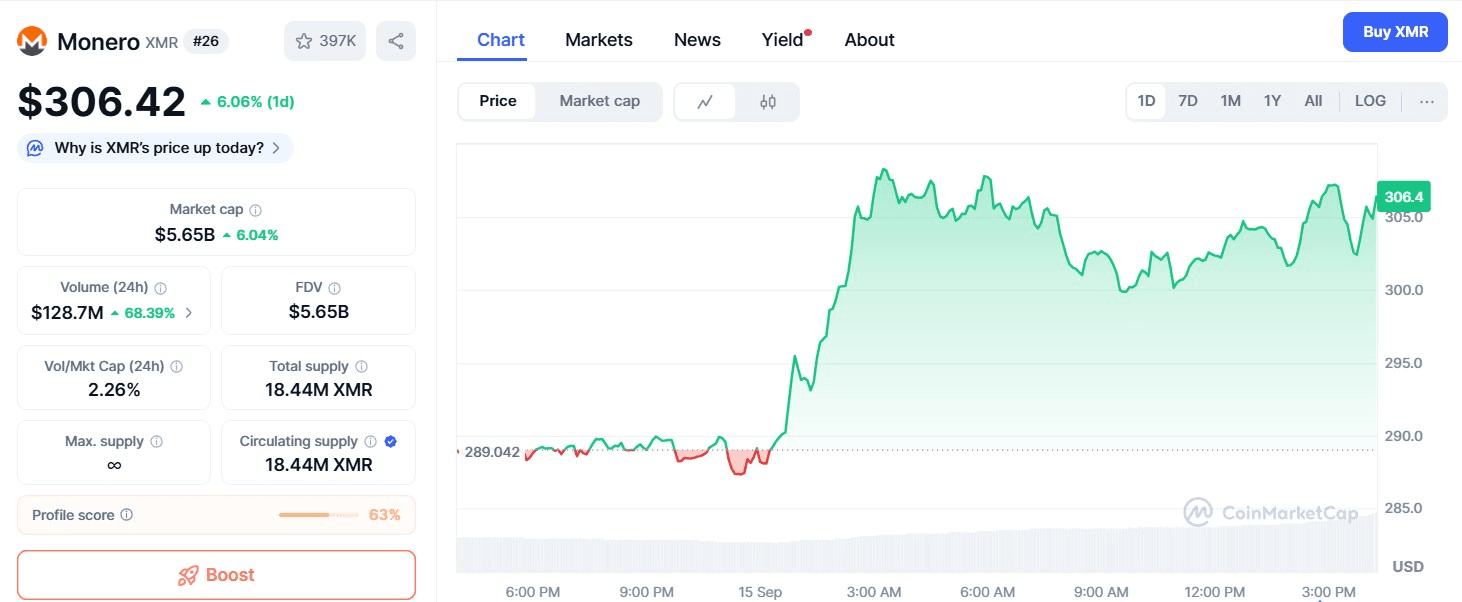Select the Market cap chart toggle
The height and width of the screenshot is (602, 1462).
pos(599,101)
